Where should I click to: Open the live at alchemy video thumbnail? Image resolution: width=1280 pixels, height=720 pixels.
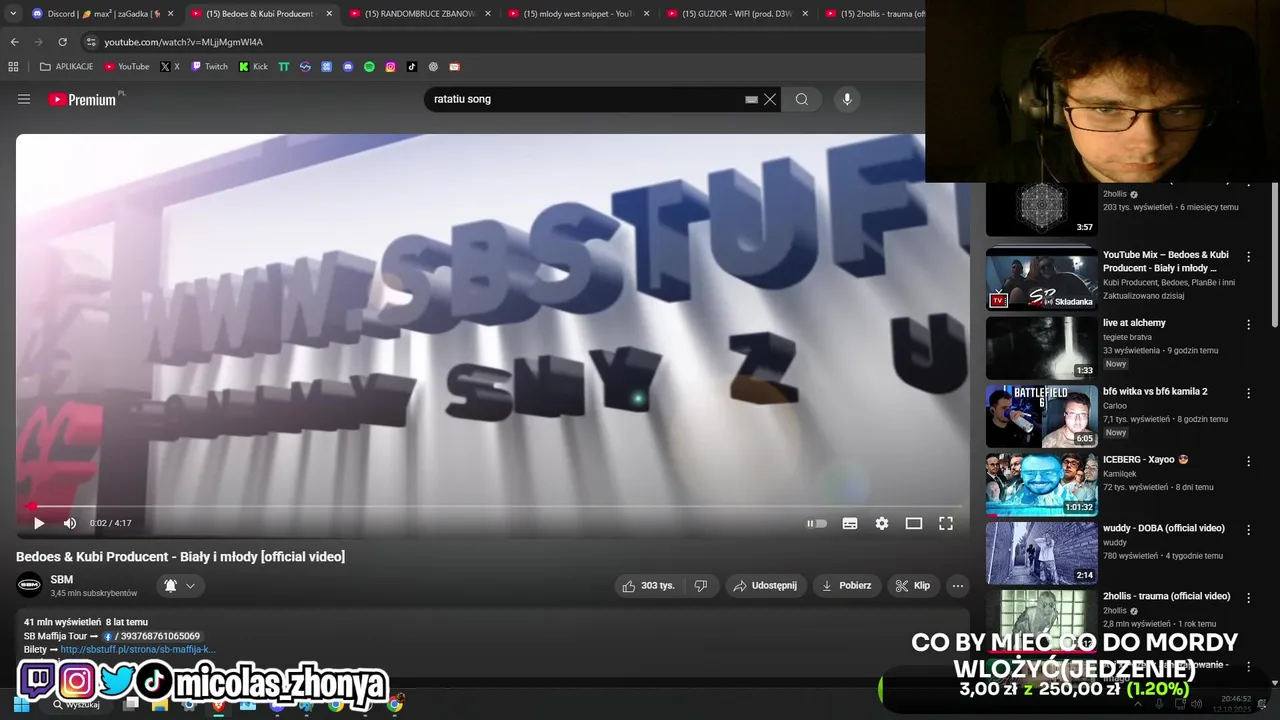point(1042,348)
